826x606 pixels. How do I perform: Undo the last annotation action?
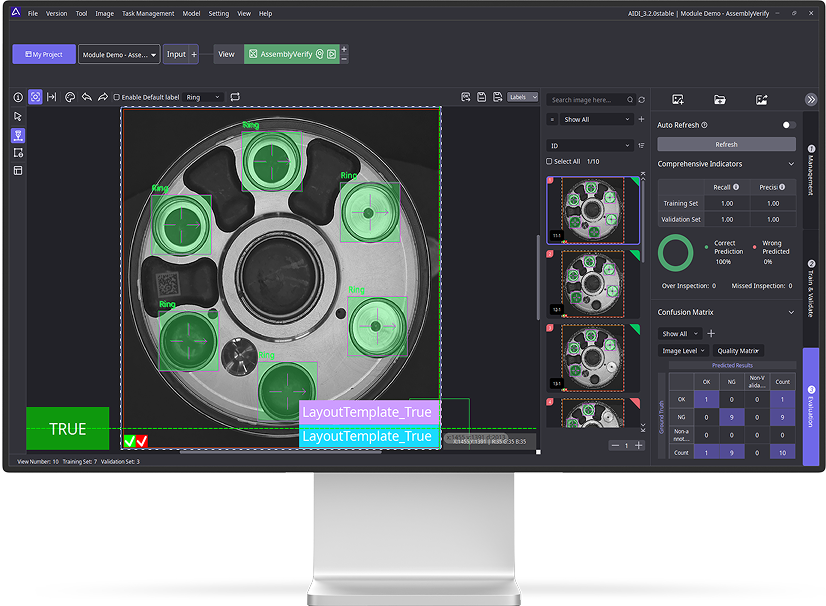pyautogui.click(x=86, y=97)
